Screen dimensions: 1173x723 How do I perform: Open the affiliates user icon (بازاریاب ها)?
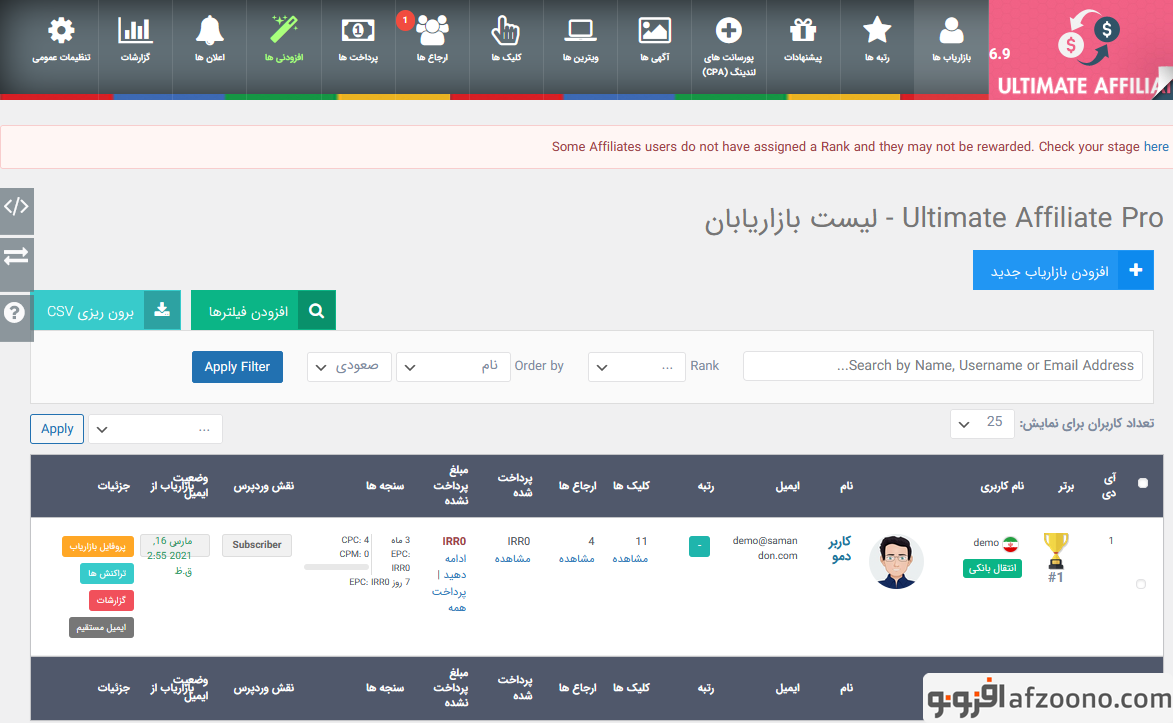951,31
